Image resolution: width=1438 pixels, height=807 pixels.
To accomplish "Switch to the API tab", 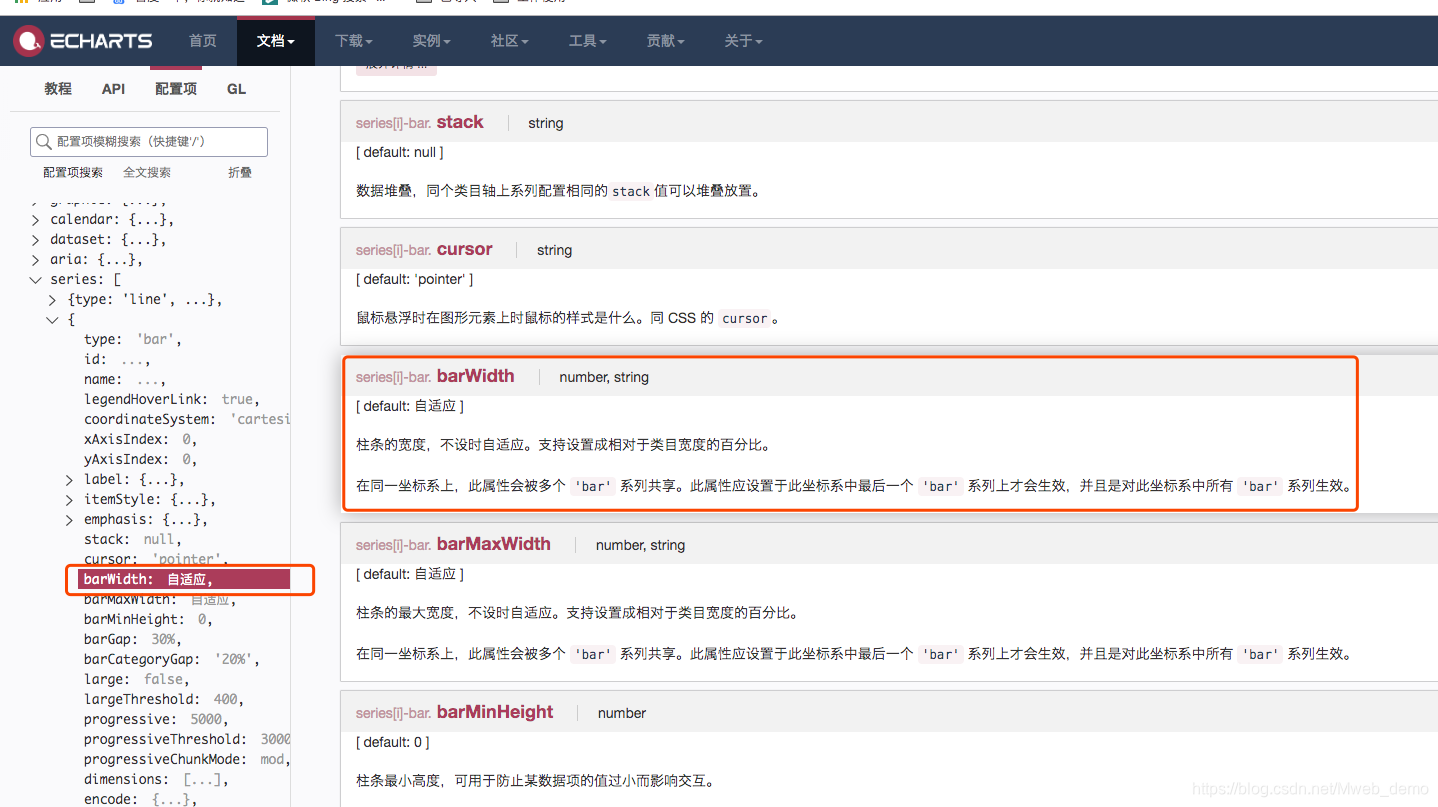I will 114,89.
